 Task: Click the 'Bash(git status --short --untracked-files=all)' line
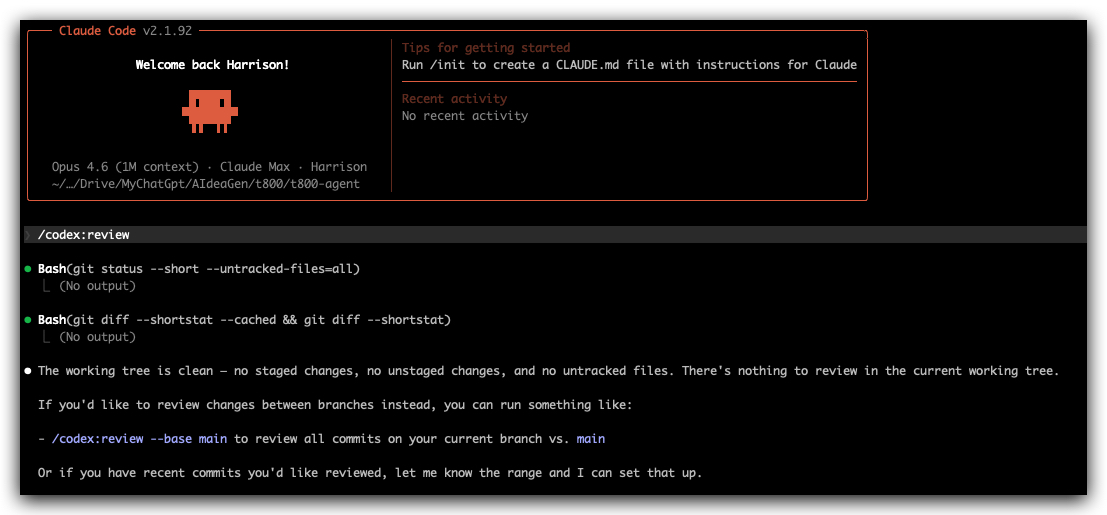coord(199,269)
